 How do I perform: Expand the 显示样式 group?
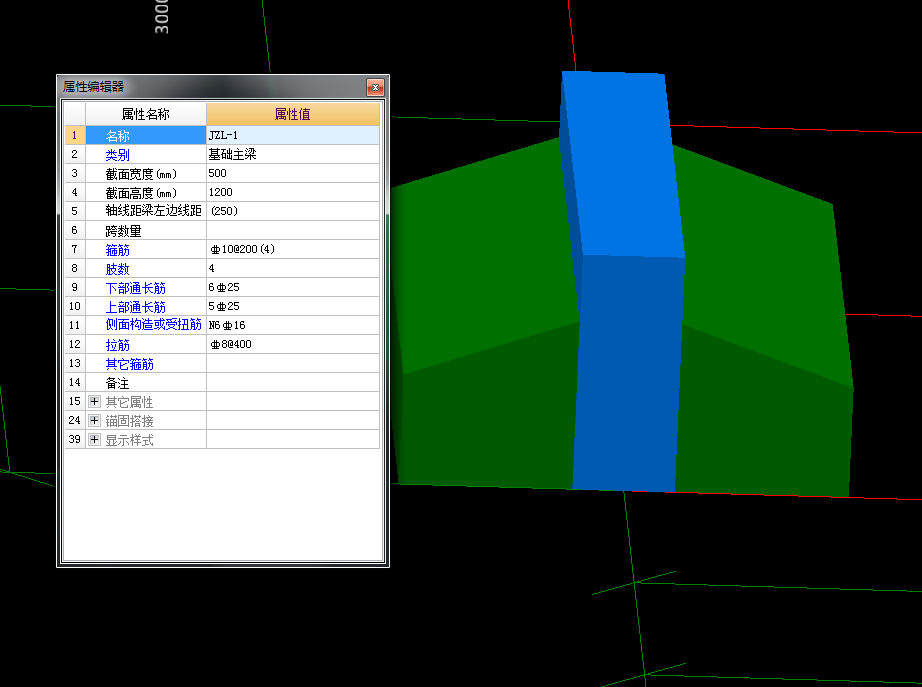point(94,439)
